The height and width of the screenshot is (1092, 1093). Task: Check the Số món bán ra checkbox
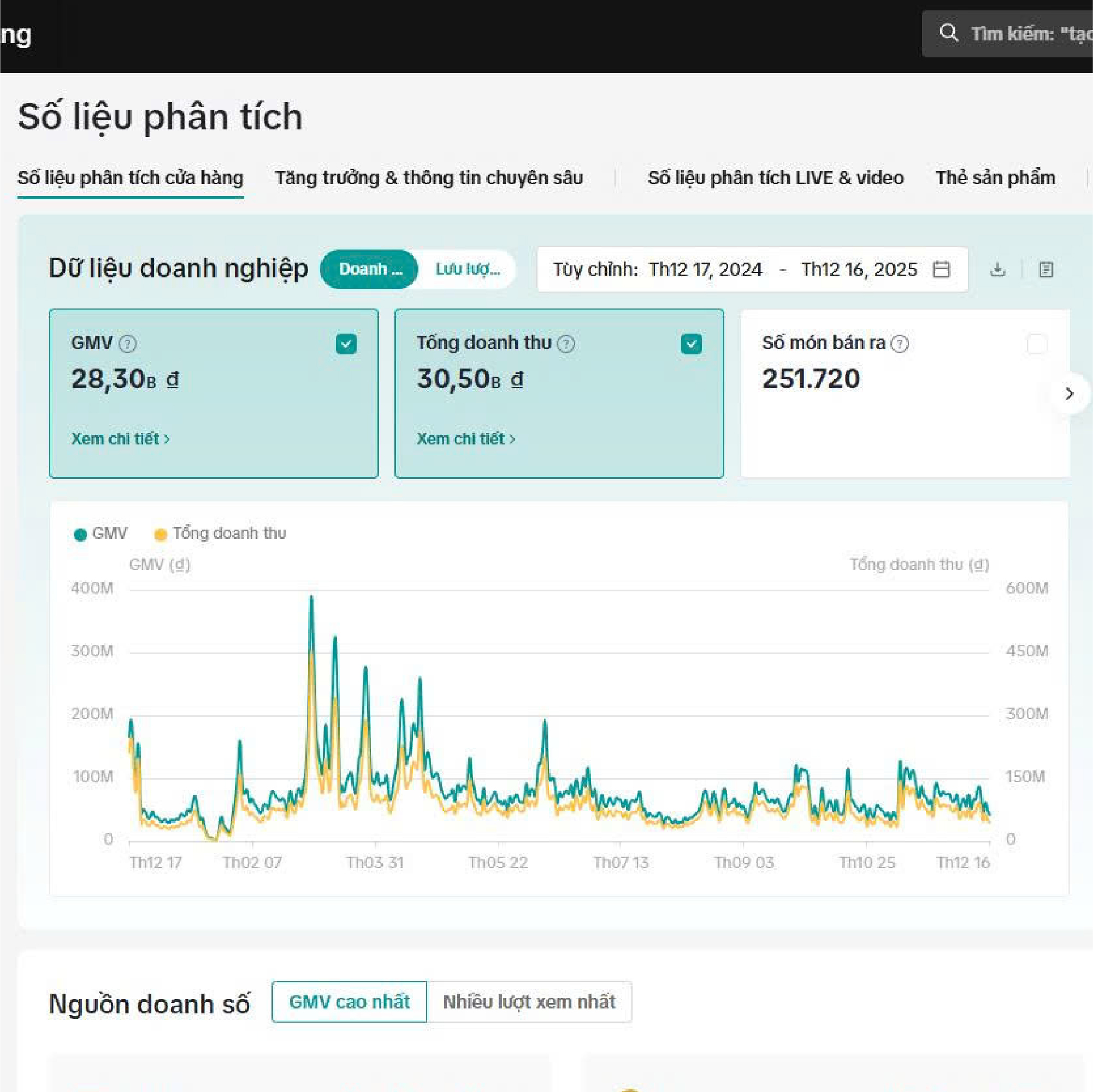[x=1036, y=344]
